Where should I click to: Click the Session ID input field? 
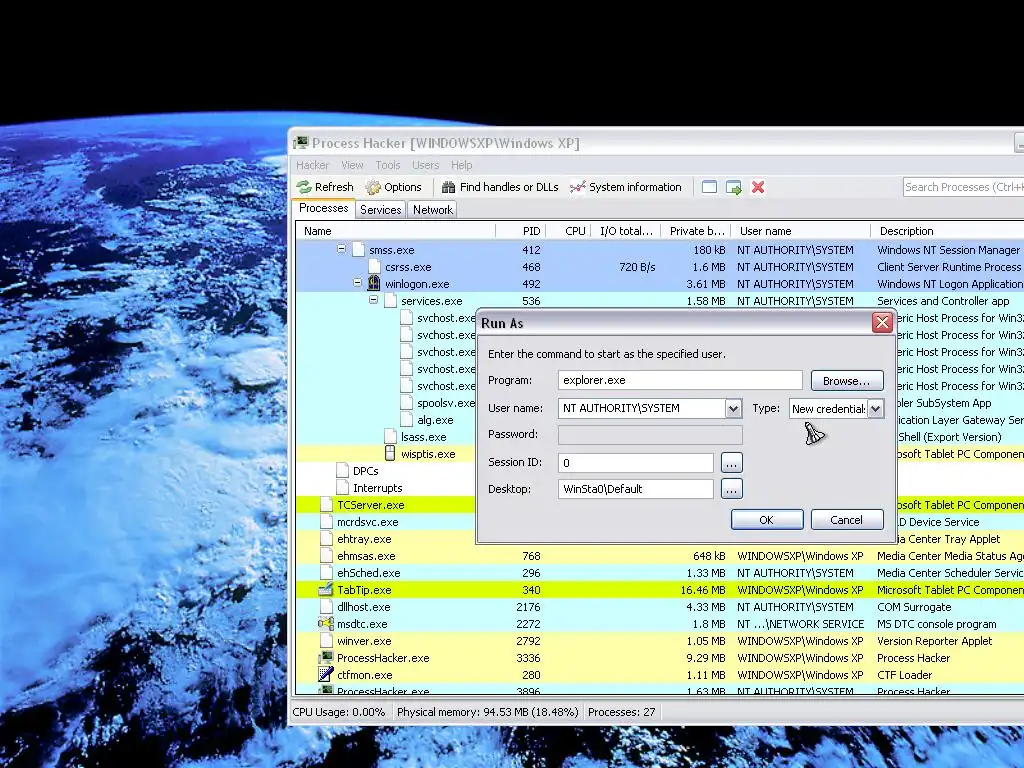[635, 462]
